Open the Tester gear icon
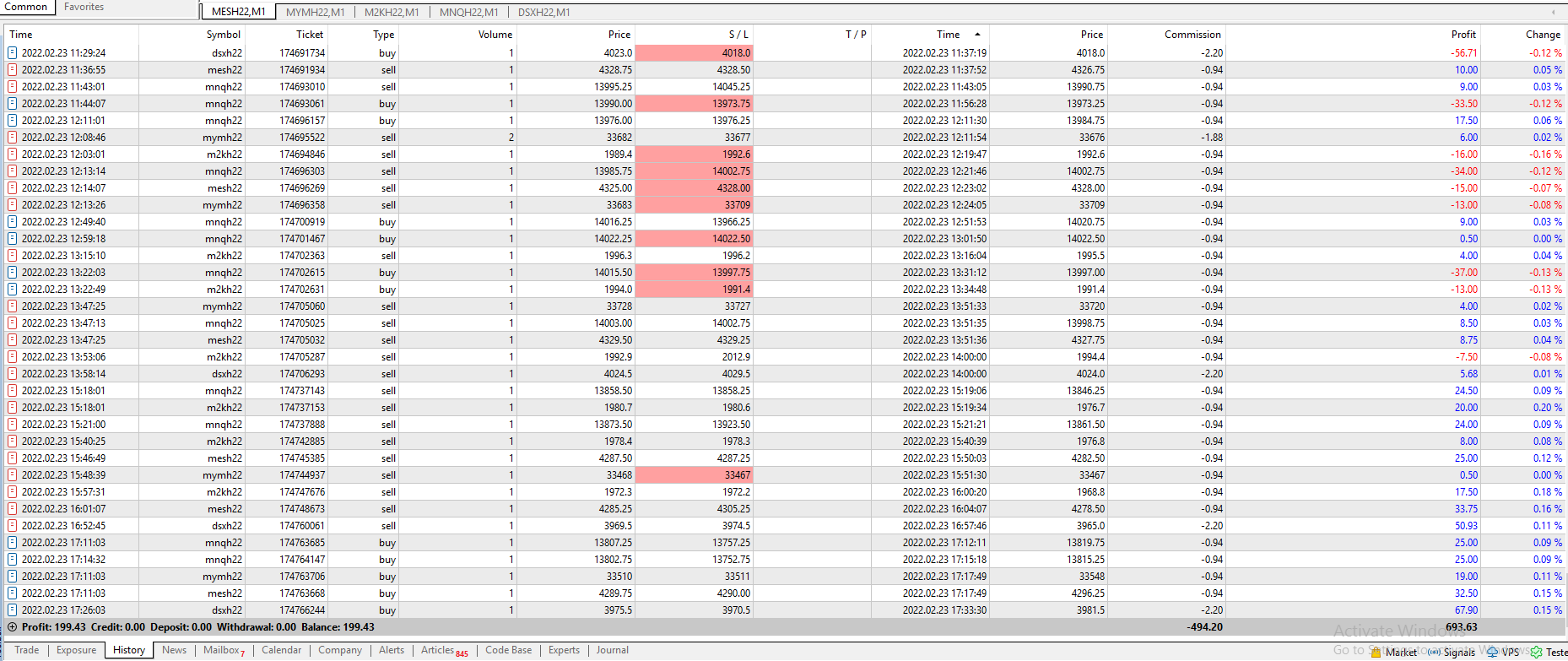1568x661 pixels. coord(1536,653)
